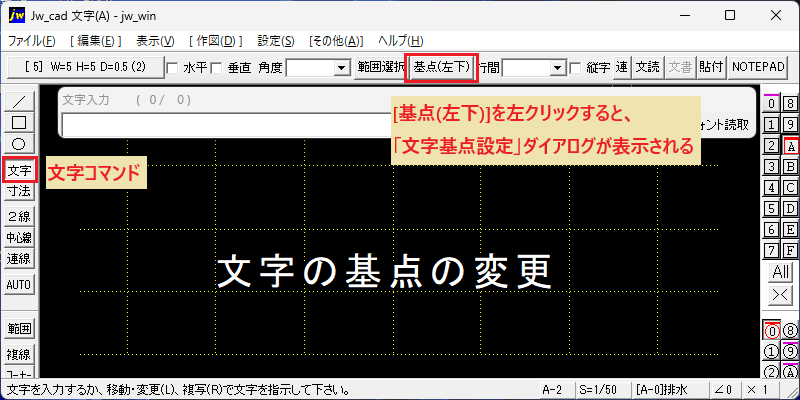Enable the 水平 horizontal checkbox
The height and width of the screenshot is (400, 800).
pos(172,68)
